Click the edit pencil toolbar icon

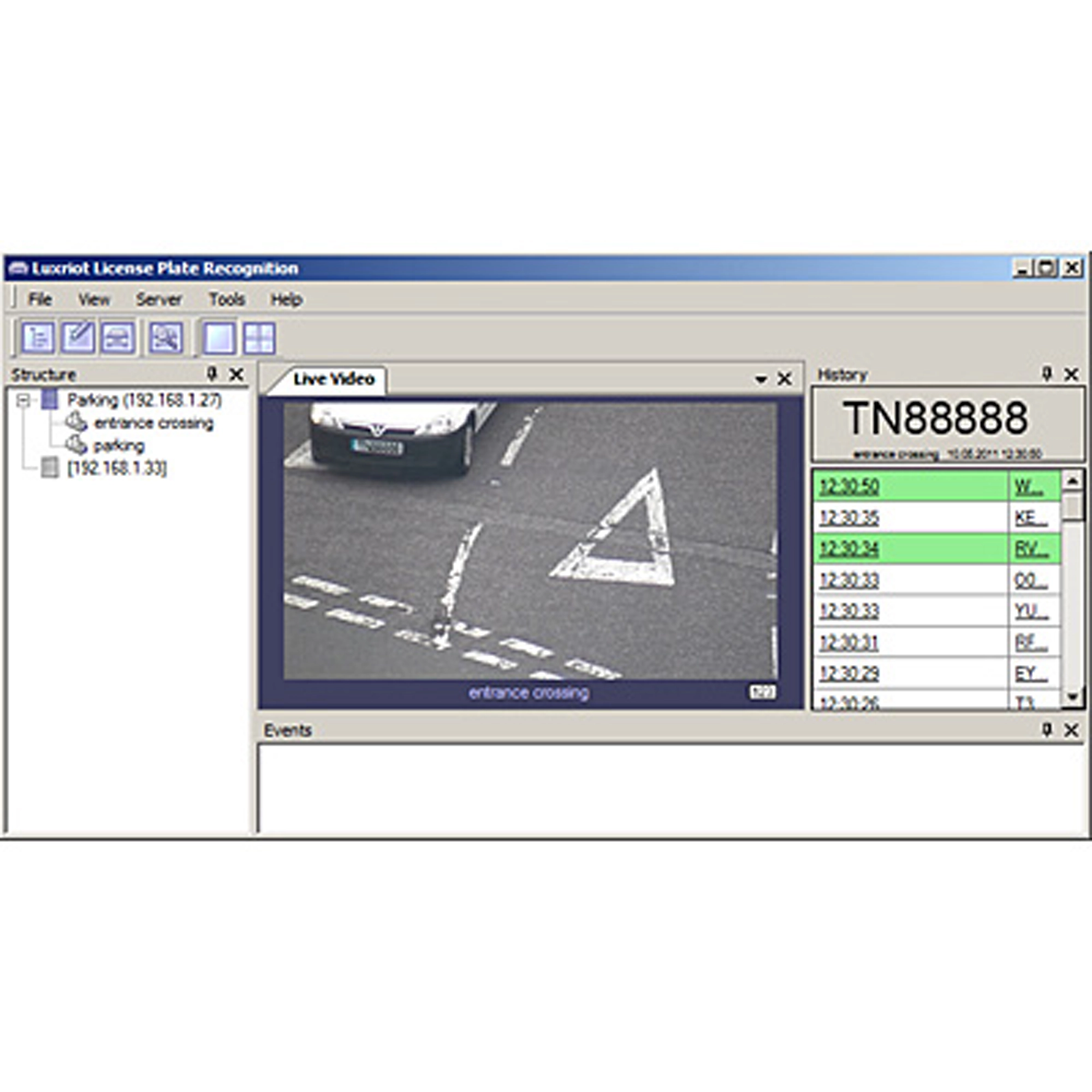pyautogui.click(x=78, y=337)
